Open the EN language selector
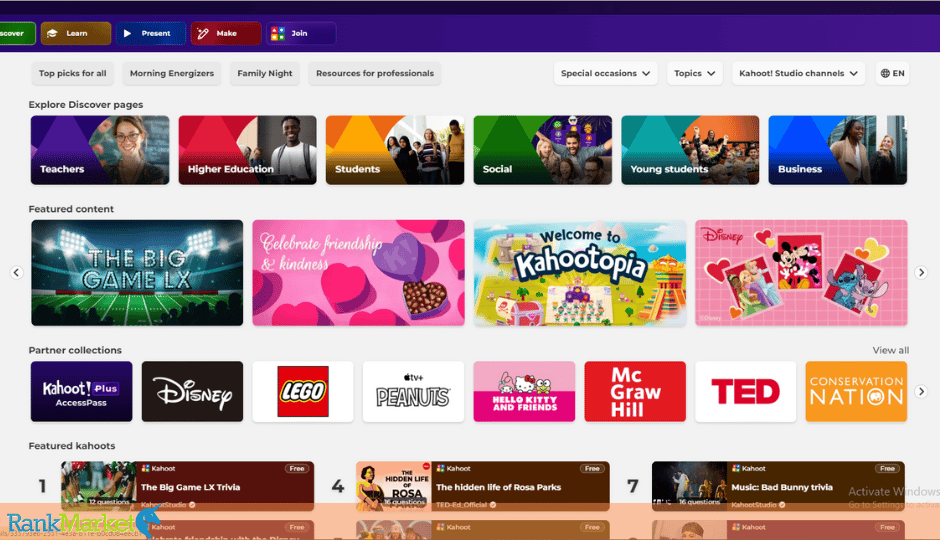Image resolution: width=940 pixels, height=540 pixels. pos(892,73)
